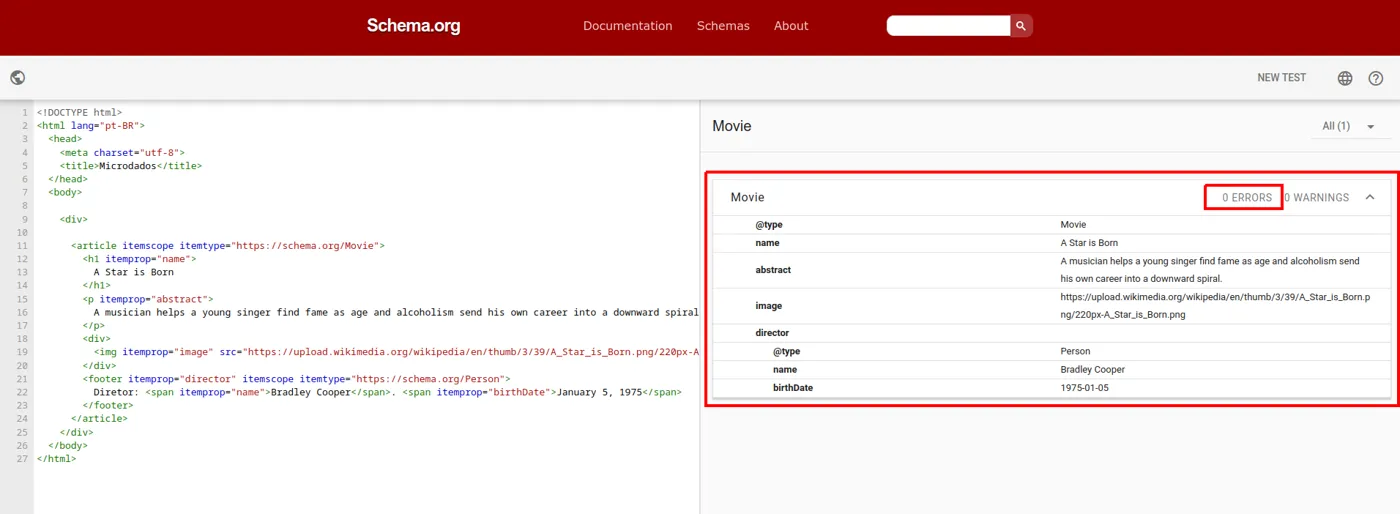Click the title Microdados code line
This screenshot has width=1400, height=514.
click(x=130, y=166)
